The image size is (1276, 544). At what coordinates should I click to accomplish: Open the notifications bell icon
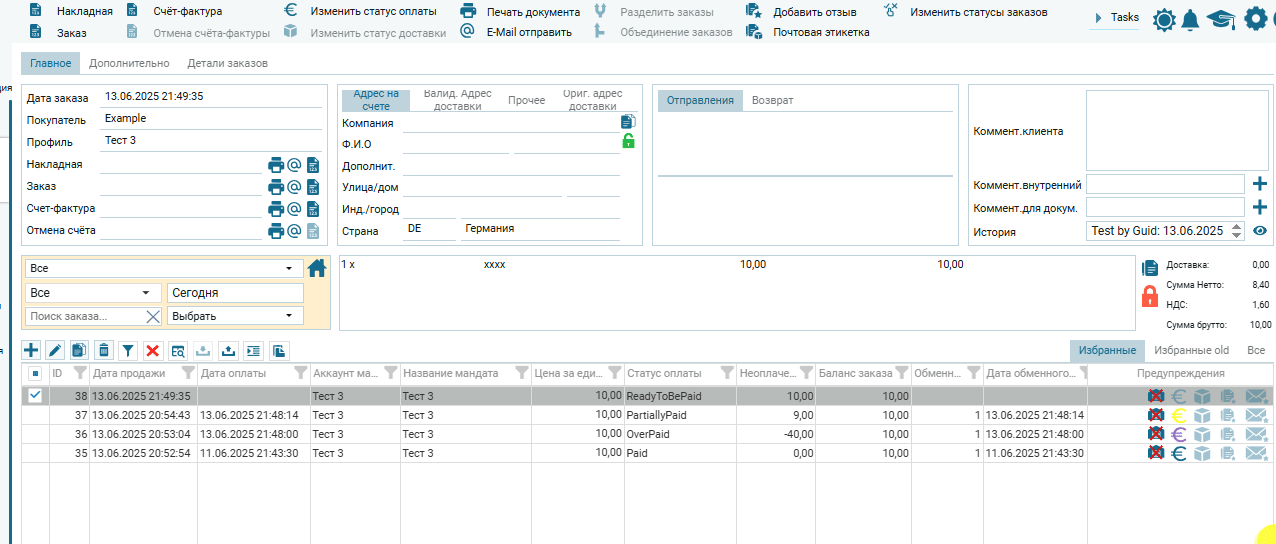(x=1190, y=20)
